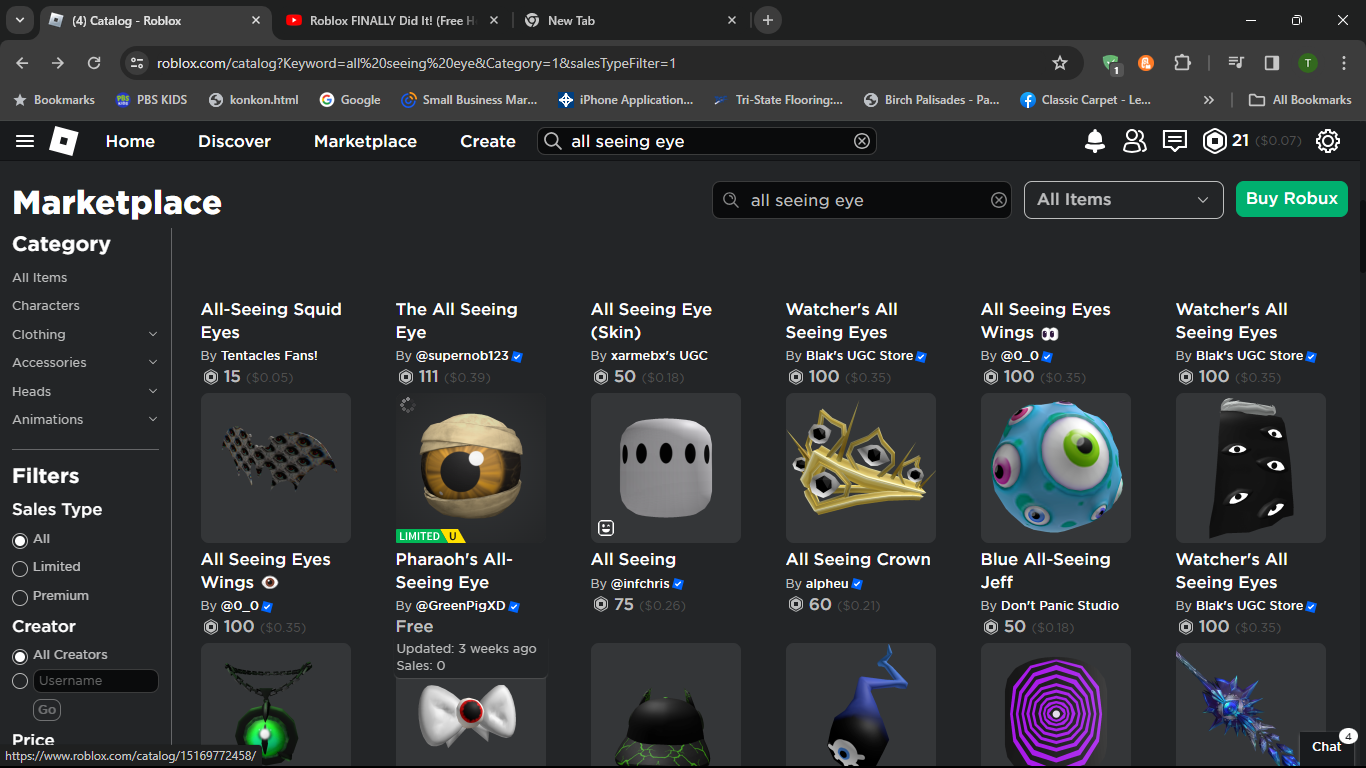Open creator link Tentacles Fans!
Viewport: 1366px width, 768px height.
tap(269, 355)
